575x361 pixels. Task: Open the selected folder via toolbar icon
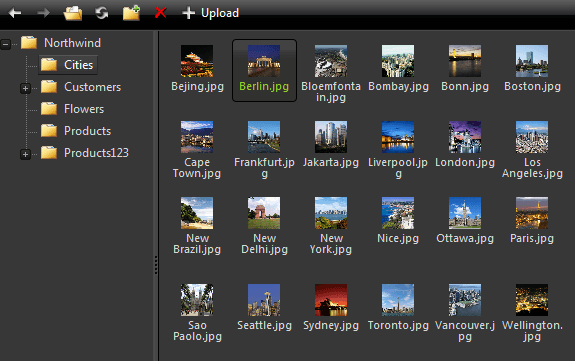73,13
